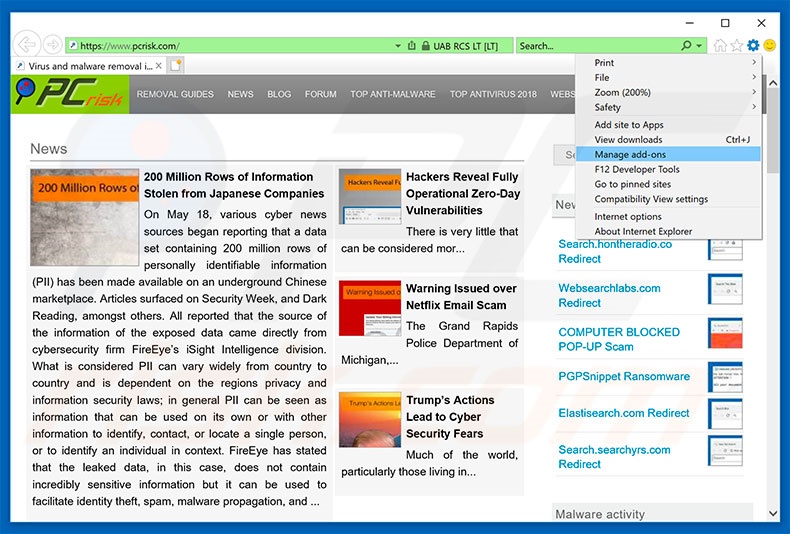The width and height of the screenshot is (790, 534).
Task: Open the Home icon in toolbar
Action: 720,46
